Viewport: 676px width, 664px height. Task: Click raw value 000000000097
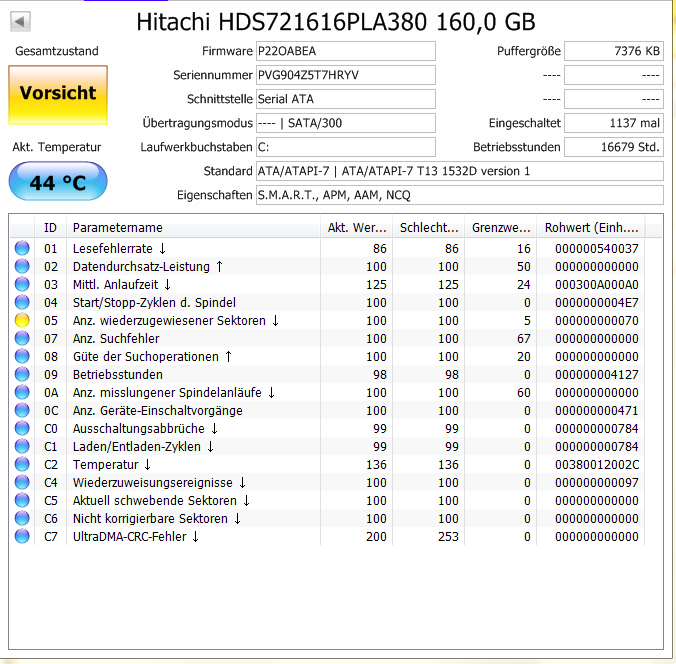(597, 482)
